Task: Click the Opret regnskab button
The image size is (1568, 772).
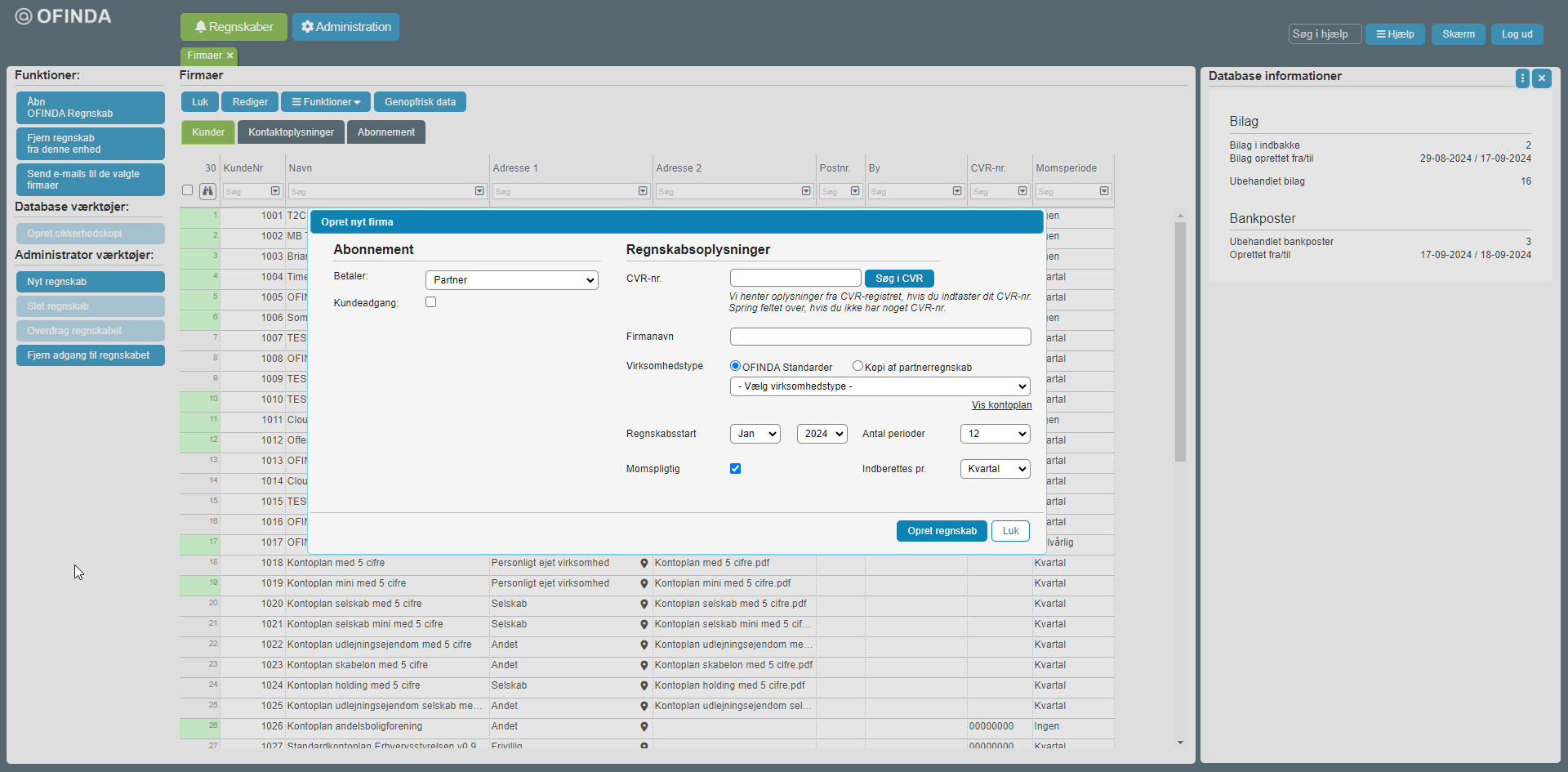Action: click(x=942, y=531)
